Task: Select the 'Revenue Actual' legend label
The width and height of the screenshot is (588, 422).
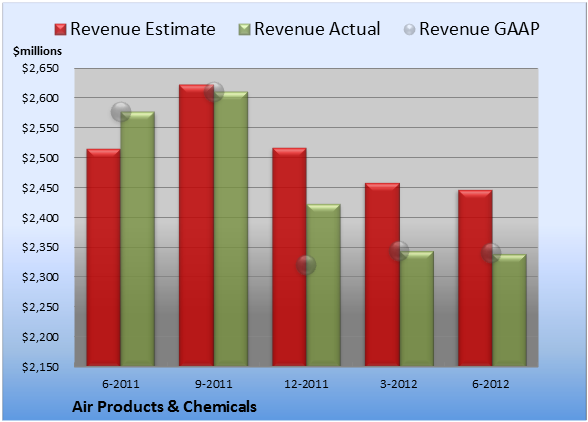Action: point(317,29)
